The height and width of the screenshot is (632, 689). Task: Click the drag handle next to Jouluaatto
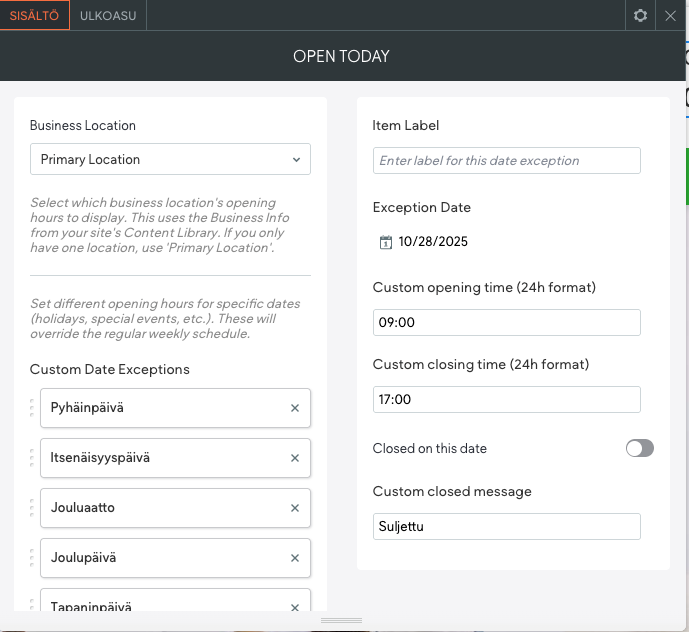pos(33,508)
